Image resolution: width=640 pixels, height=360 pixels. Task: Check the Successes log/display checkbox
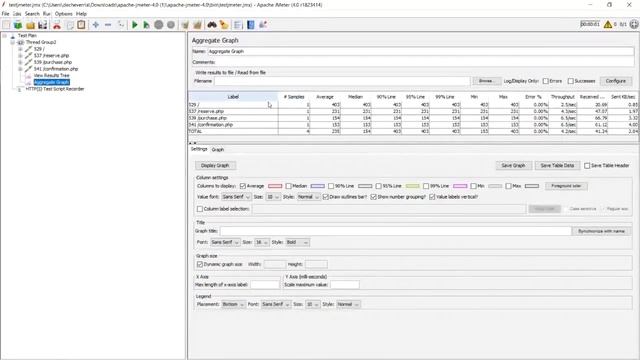coord(571,81)
